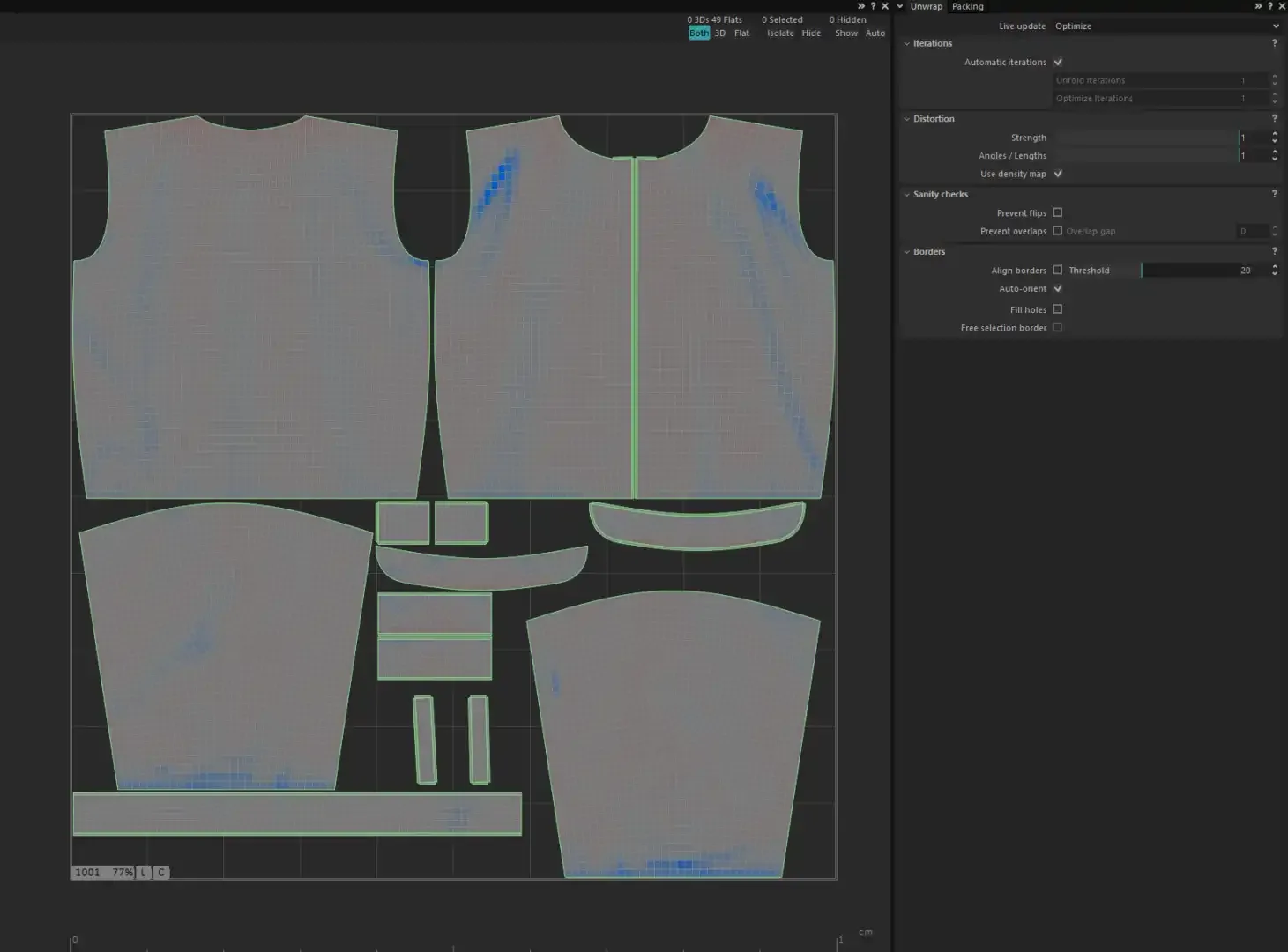Click the double-arrow icon on the UV viewport panel
This screenshot has width=1288, height=952.
pyautogui.click(x=861, y=6)
